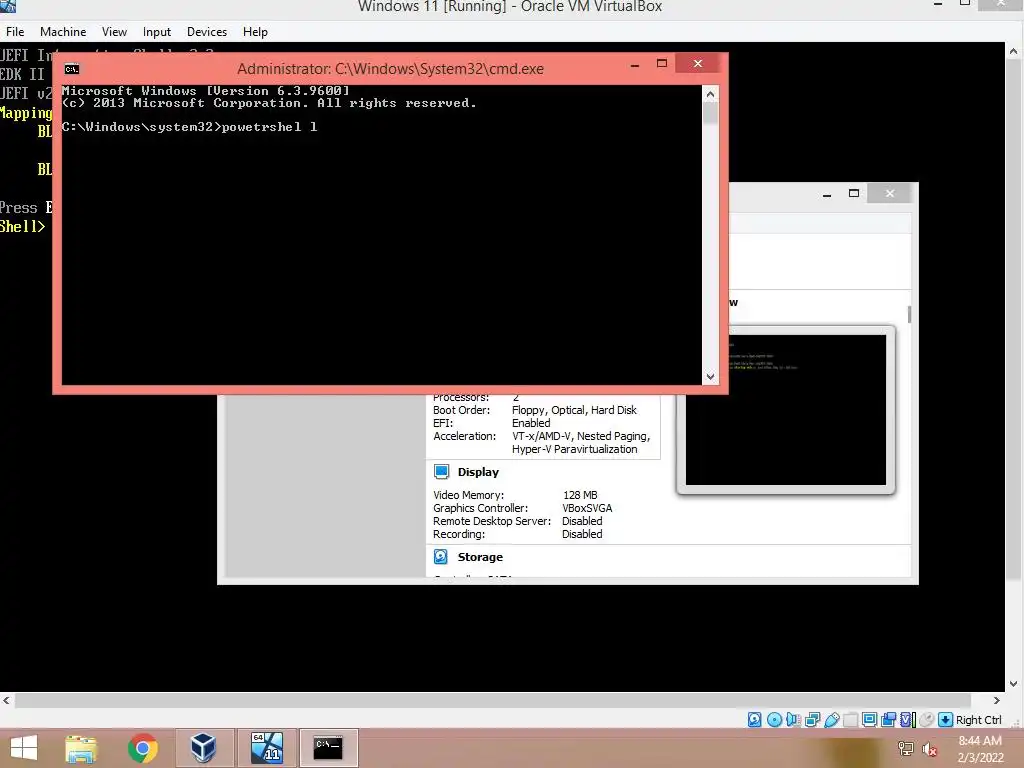Click the VM horizontal scrollbar thumb

pyautogui.click(x=493, y=700)
